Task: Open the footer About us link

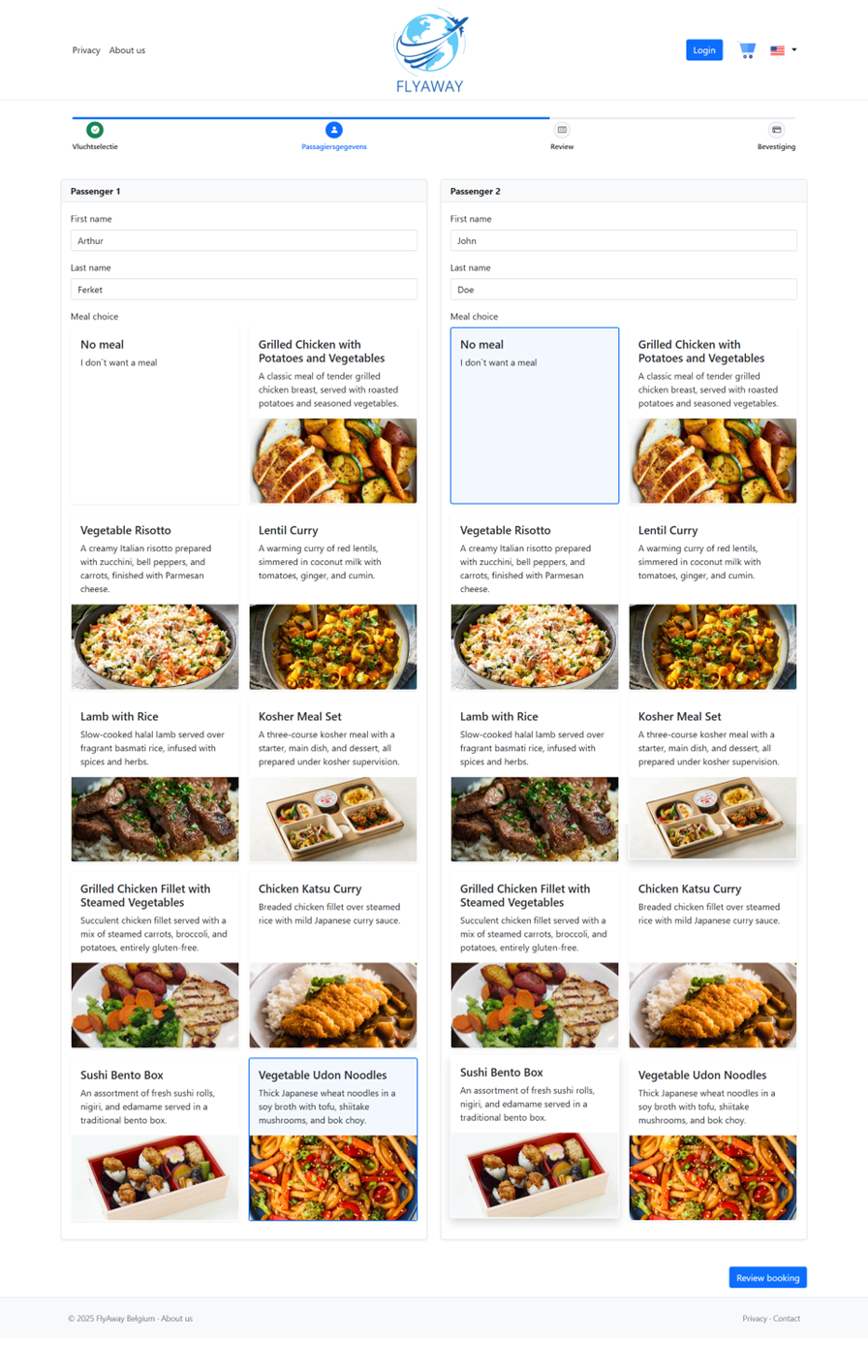Action: pyautogui.click(x=177, y=1319)
